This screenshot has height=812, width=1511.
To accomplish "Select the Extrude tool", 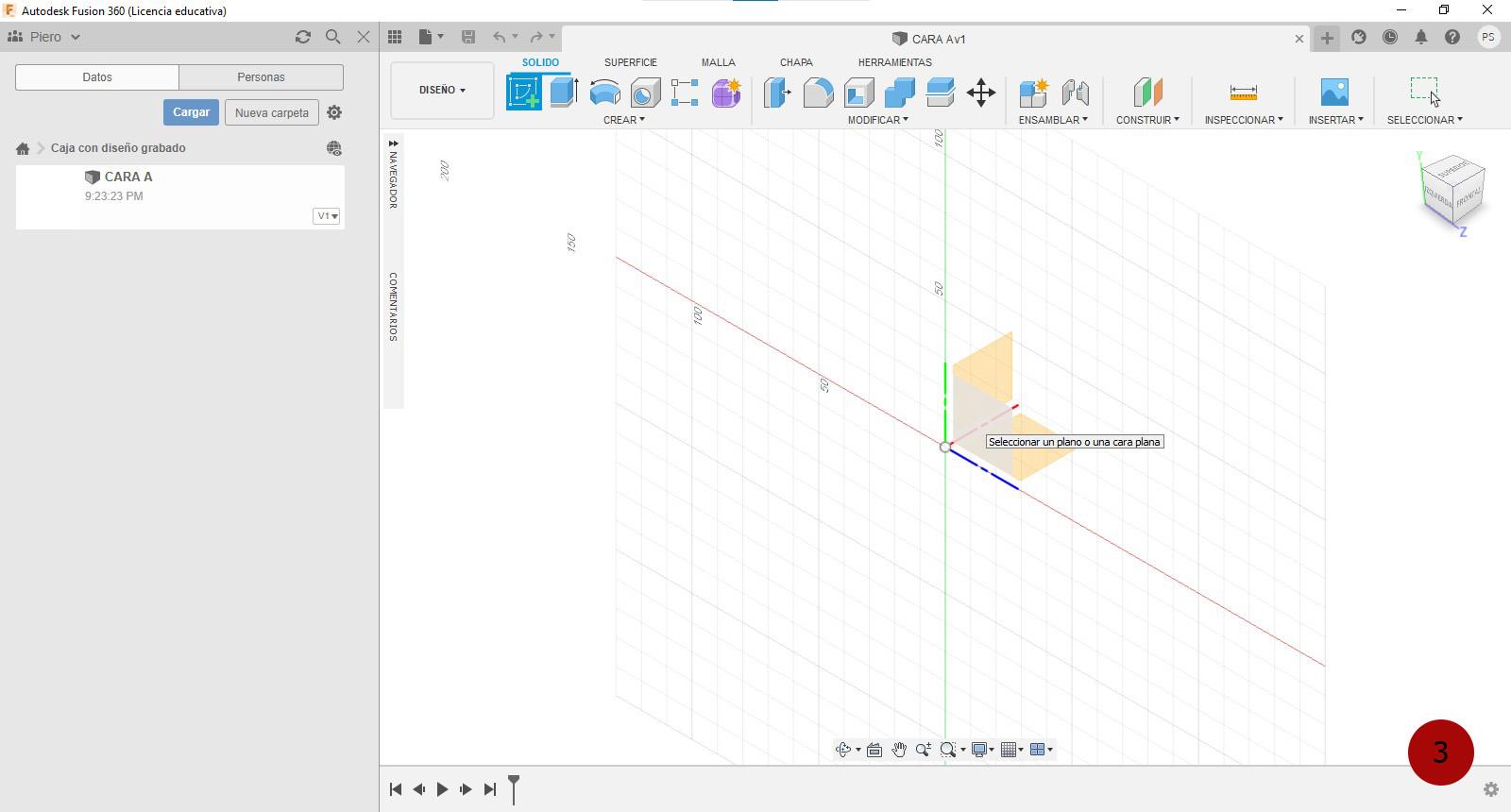I will coord(564,93).
